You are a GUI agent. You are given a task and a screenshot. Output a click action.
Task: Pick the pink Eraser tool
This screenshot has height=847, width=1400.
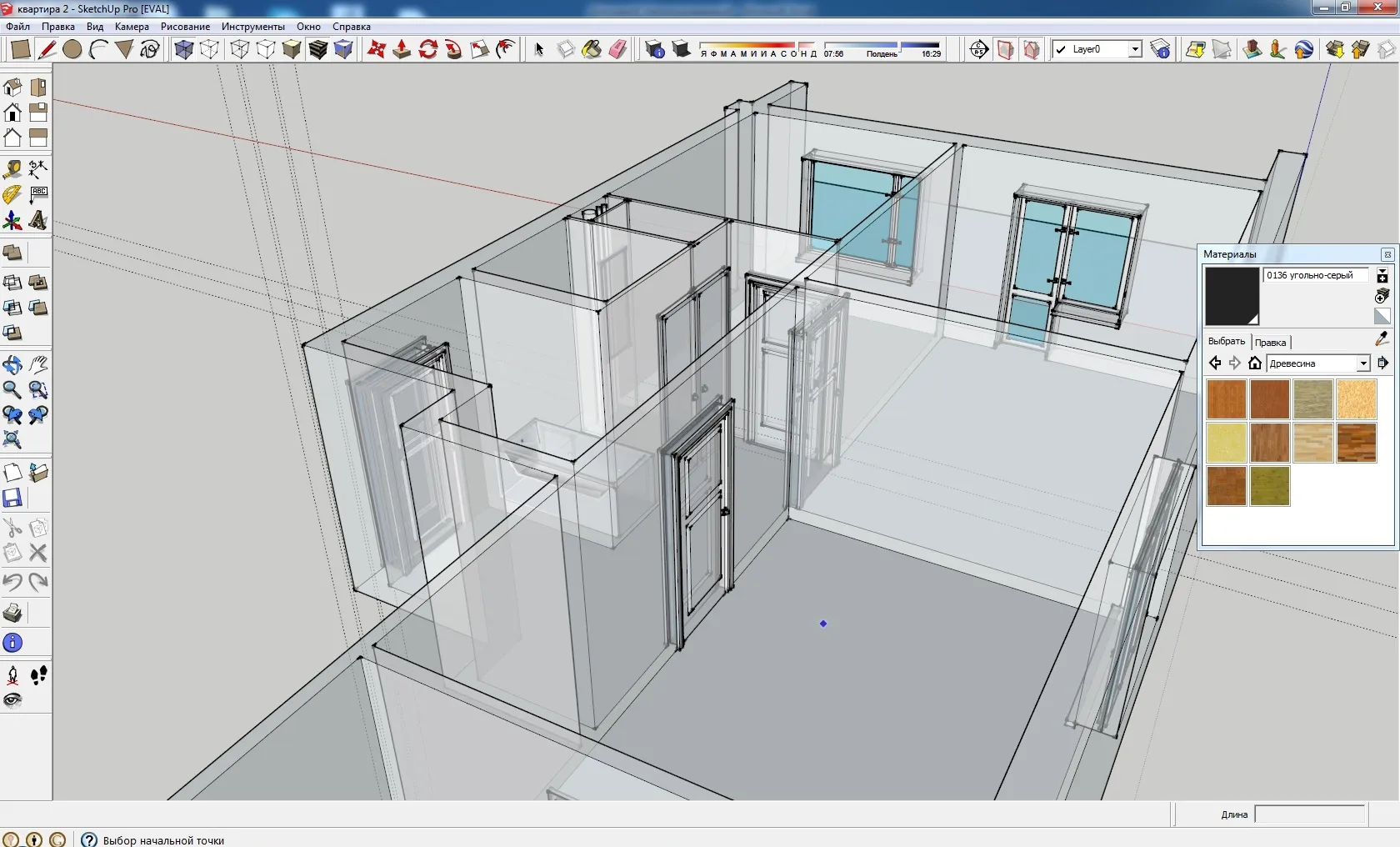point(617,50)
